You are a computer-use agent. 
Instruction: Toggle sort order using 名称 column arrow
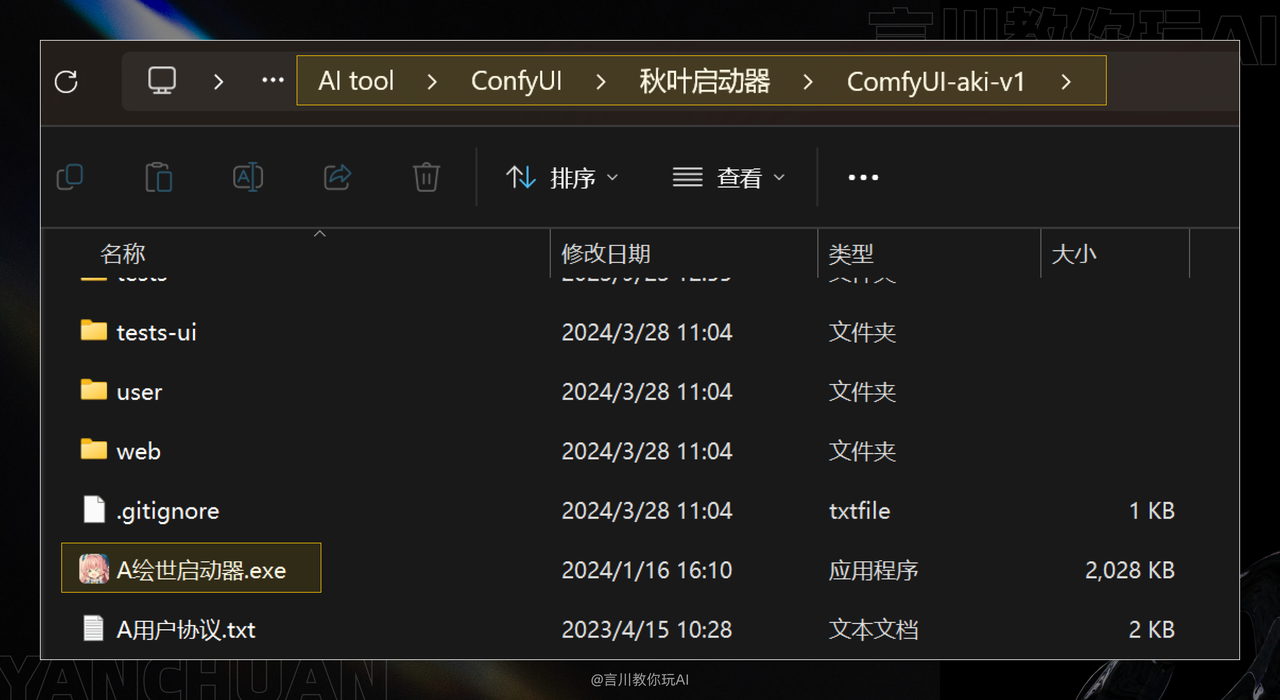(x=319, y=233)
